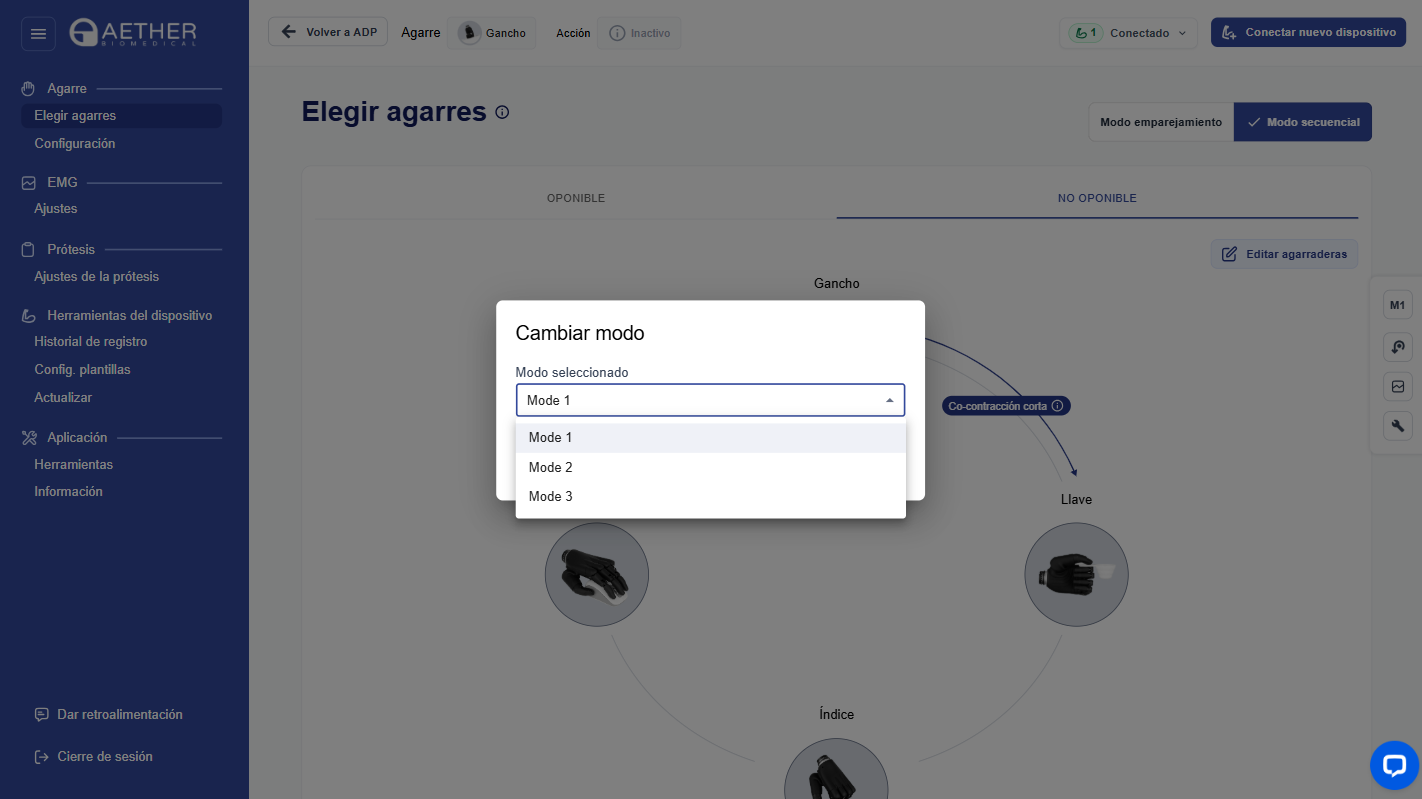Go back with Volver a ADP
This screenshot has width=1422, height=799.
tap(328, 32)
